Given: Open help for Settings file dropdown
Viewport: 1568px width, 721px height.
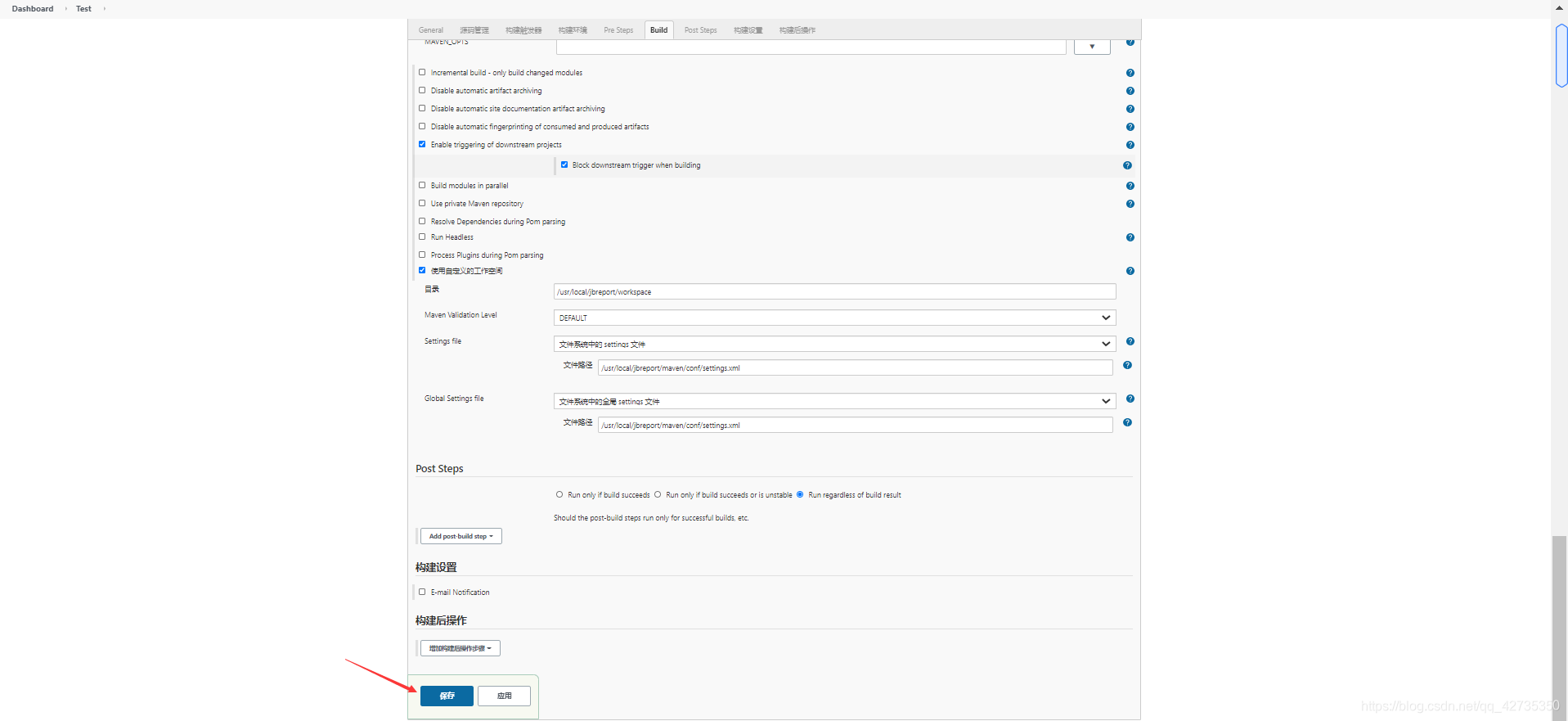Looking at the screenshot, I should click(x=1130, y=341).
